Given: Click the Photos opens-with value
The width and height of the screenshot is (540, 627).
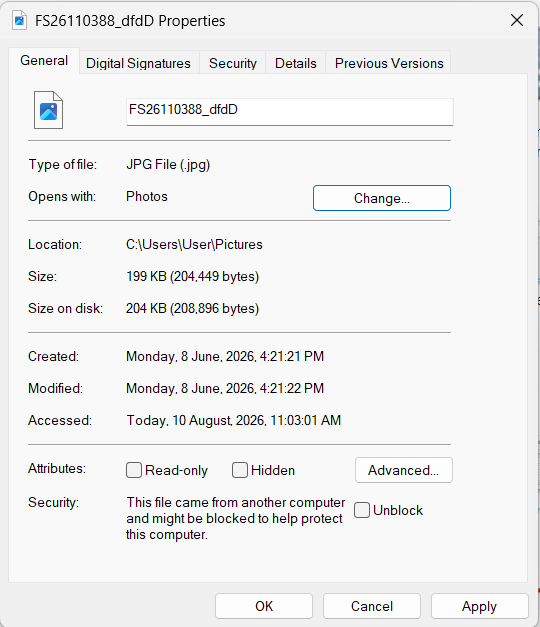Looking at the screenshot, I should click(147, 196).
